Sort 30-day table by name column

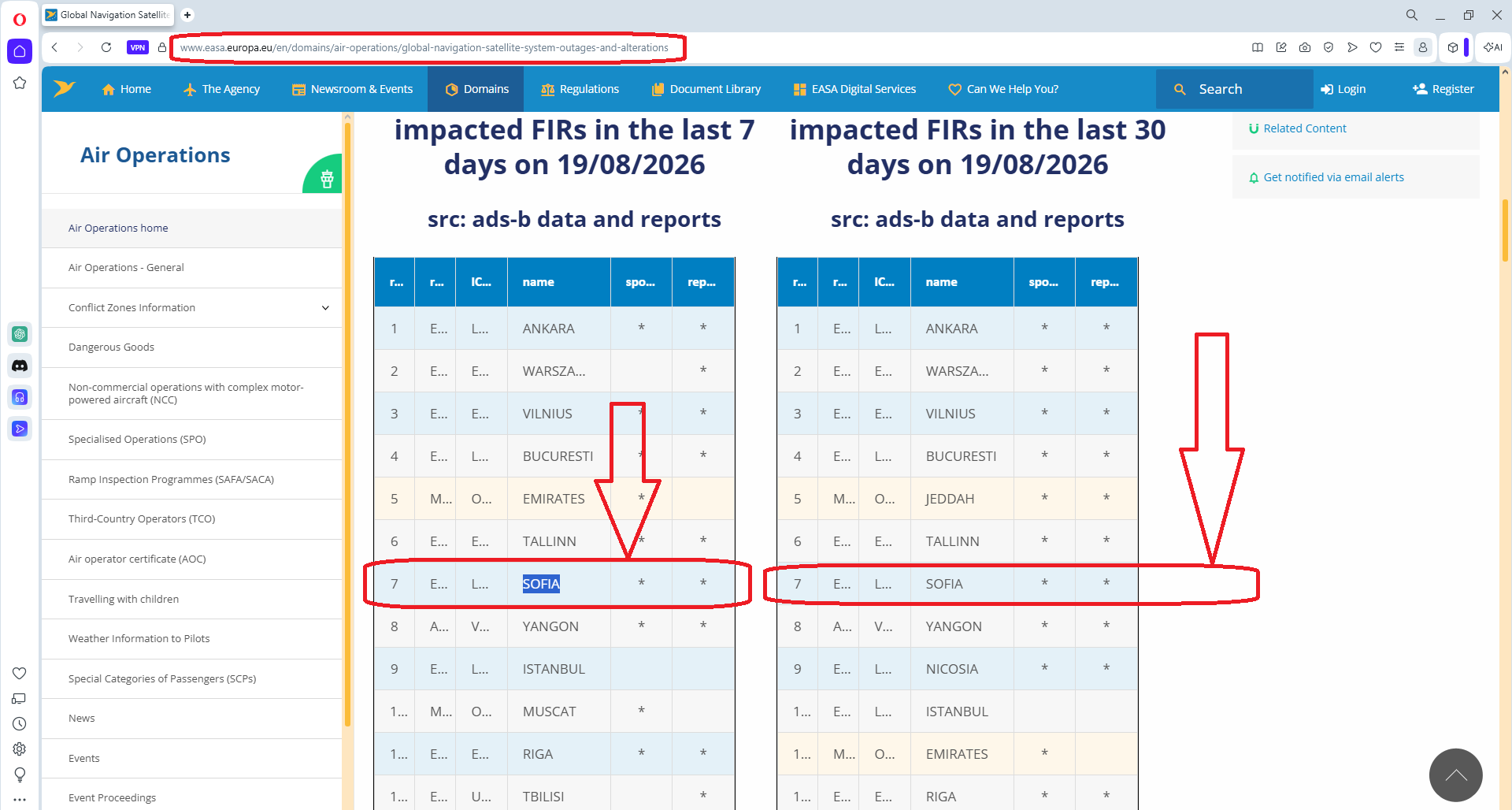pyautogui.click(x=962, y=282)
